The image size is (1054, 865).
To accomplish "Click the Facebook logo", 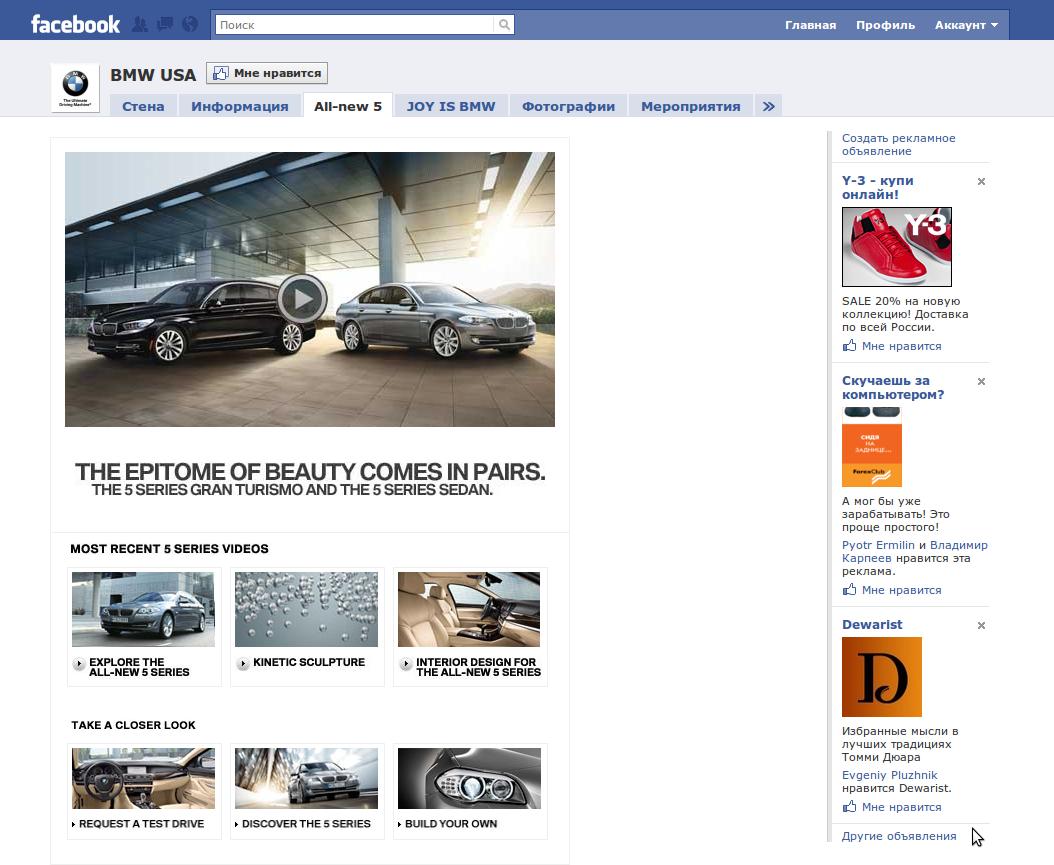I will tap(75, 25).
